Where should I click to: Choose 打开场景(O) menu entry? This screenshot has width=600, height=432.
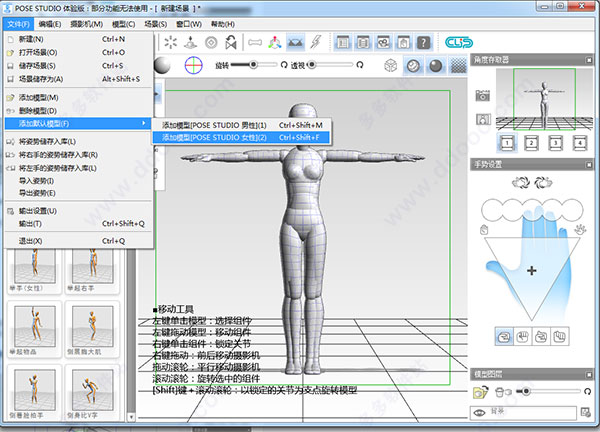point(79,52)
